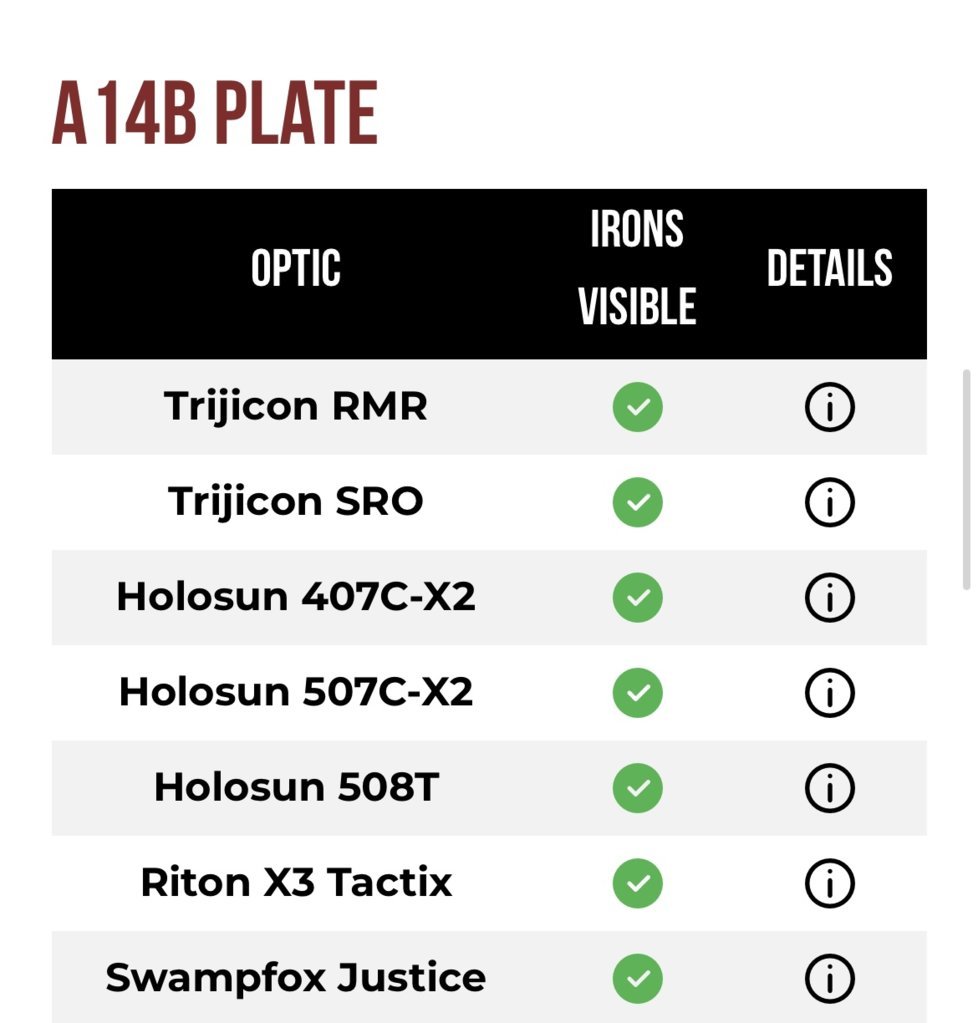Open info icon for Swampfox Justice
This screenshot has width=978, height=1023.
(x=829, y=979)
